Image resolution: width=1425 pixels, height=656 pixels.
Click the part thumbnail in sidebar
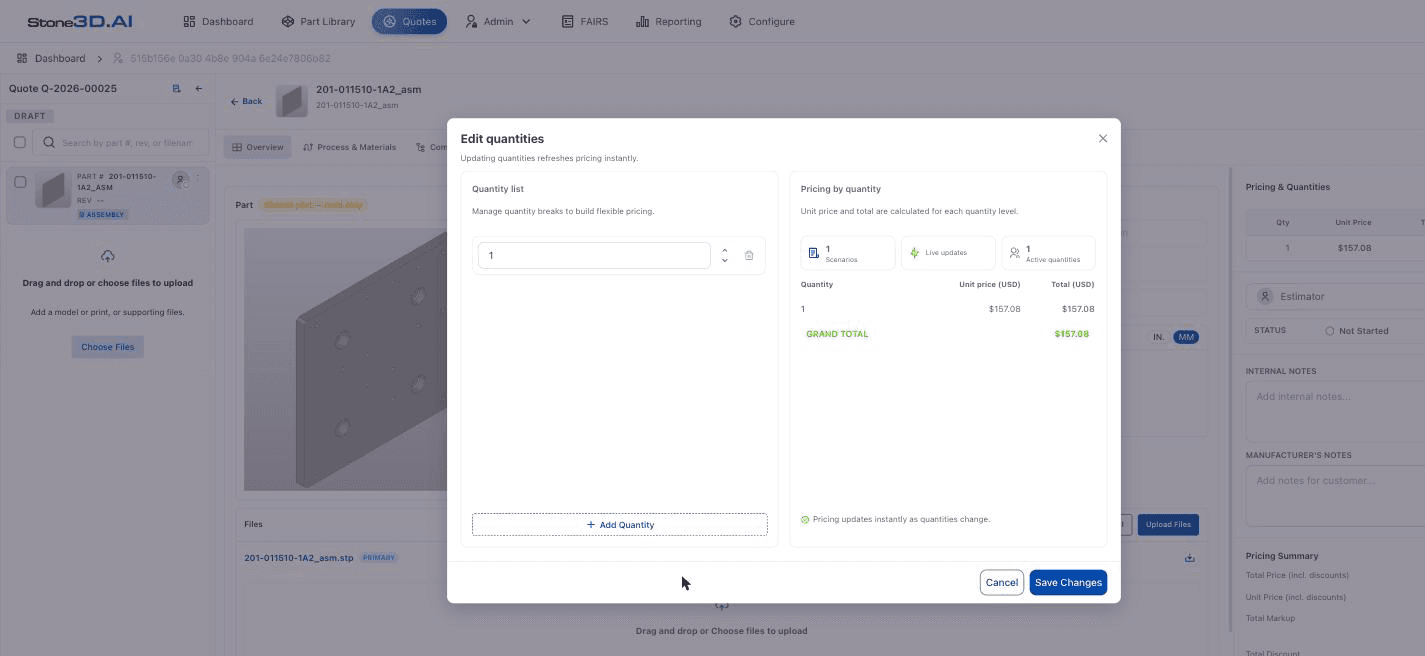(52, 189)
